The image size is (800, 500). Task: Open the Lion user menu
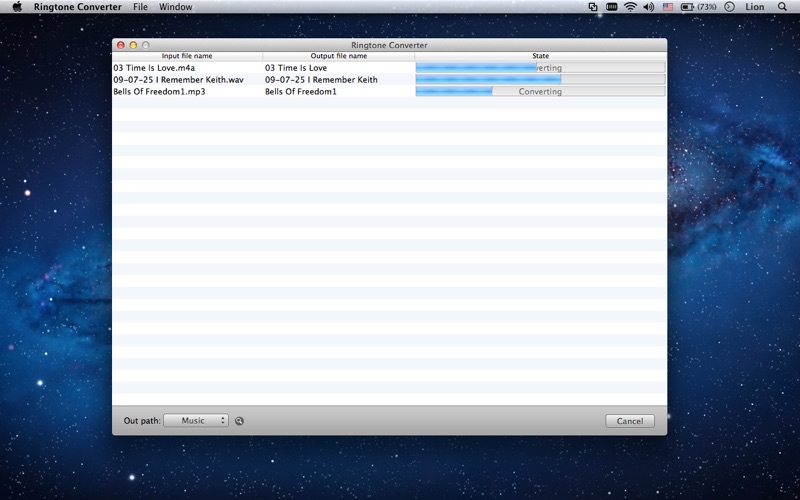(755, 7)
